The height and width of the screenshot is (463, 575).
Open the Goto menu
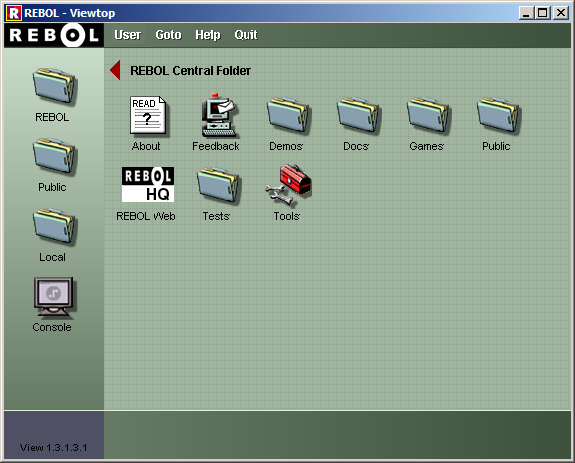(168, 35)
